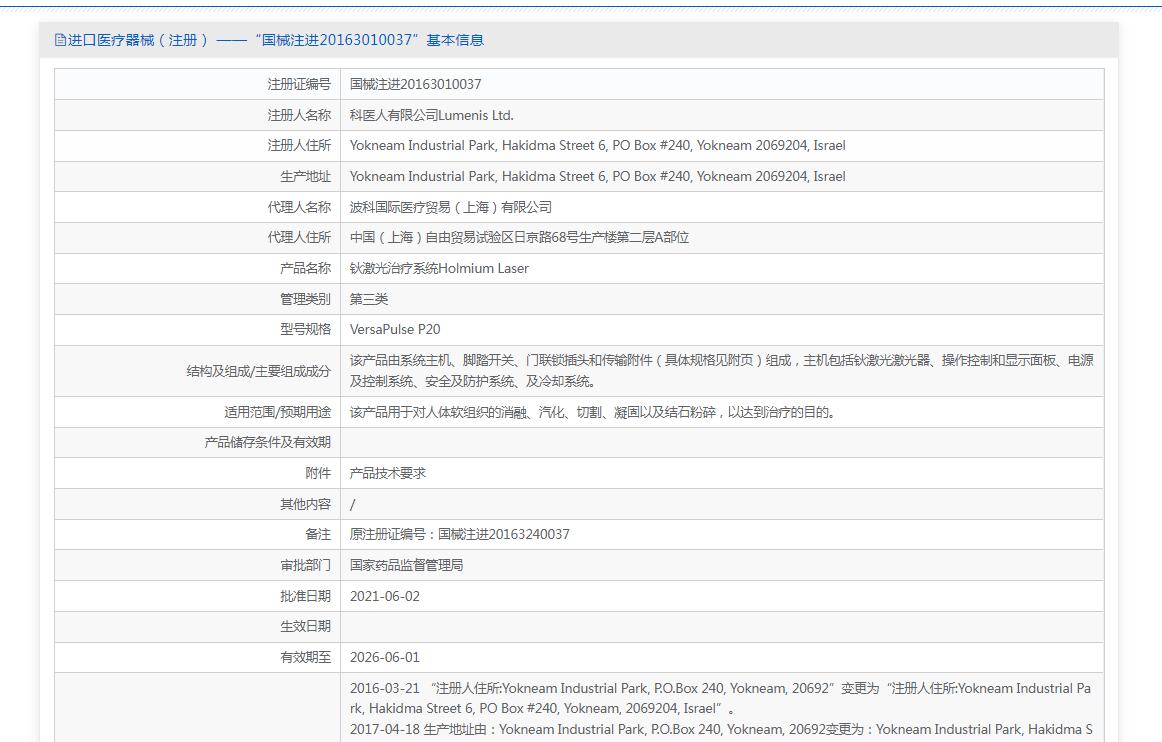Click approving department 国家药品监督管理局
The width and height of the screenshot is (1162, 742).
point(406,565)
